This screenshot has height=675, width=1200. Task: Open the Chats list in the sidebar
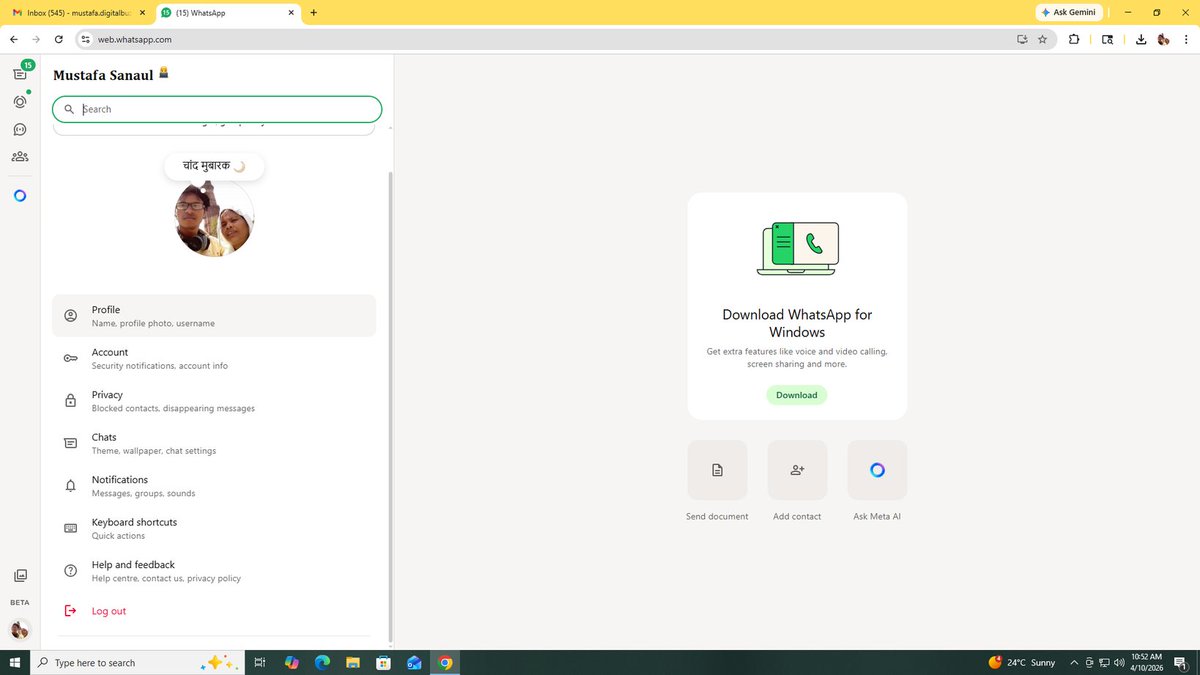pyautogui.click(x=19, y=72)
